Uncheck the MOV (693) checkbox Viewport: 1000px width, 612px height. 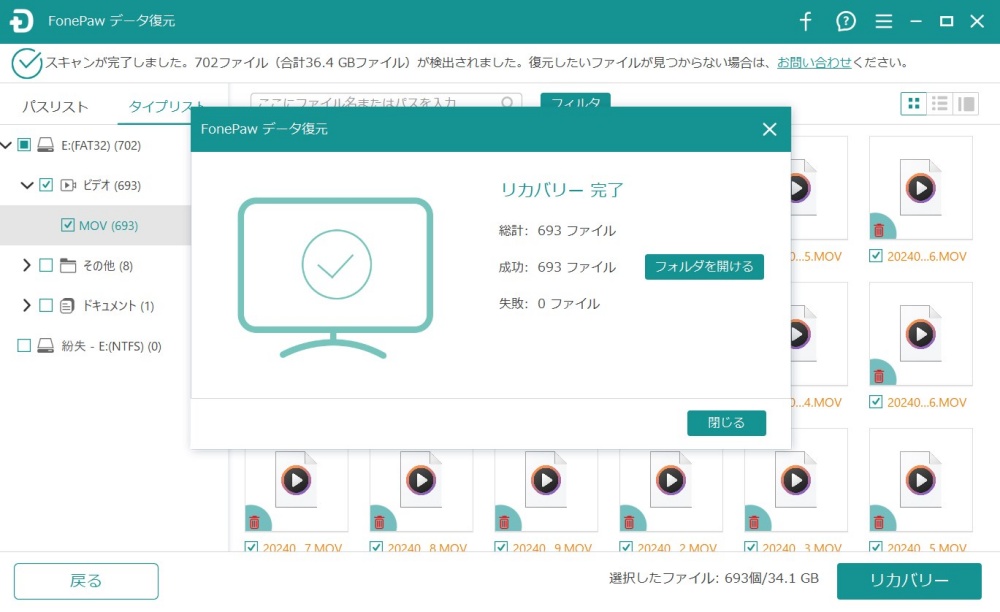click(x=68, y=225)
